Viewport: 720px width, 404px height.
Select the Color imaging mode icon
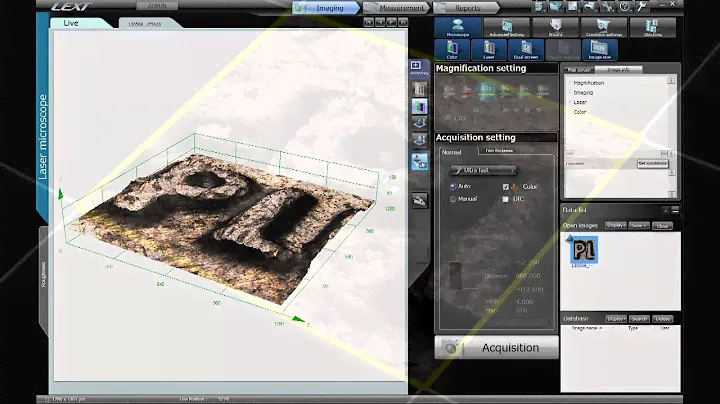click(x=453, y=50)
